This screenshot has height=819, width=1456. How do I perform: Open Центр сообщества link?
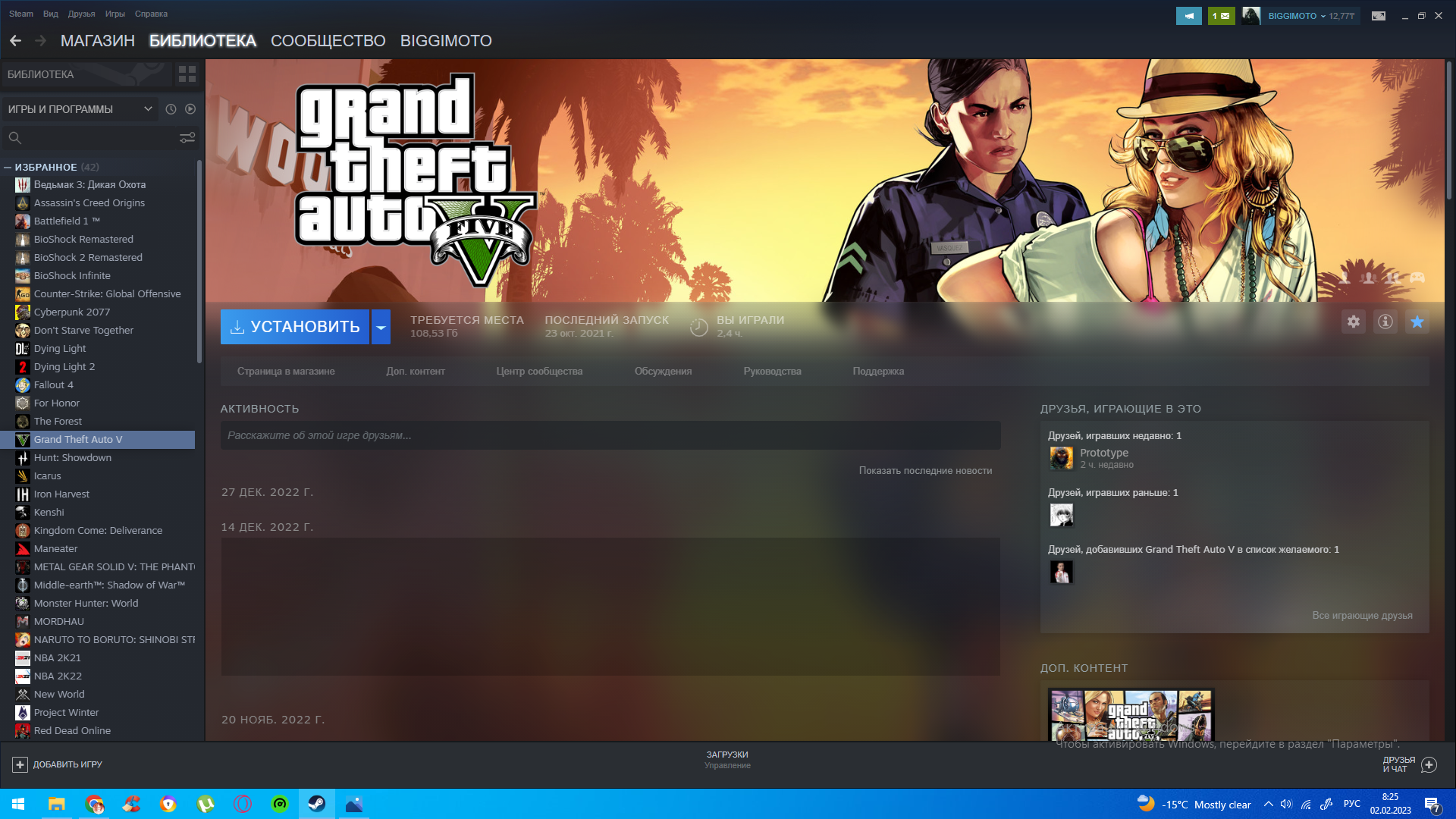tap(539, 372)
